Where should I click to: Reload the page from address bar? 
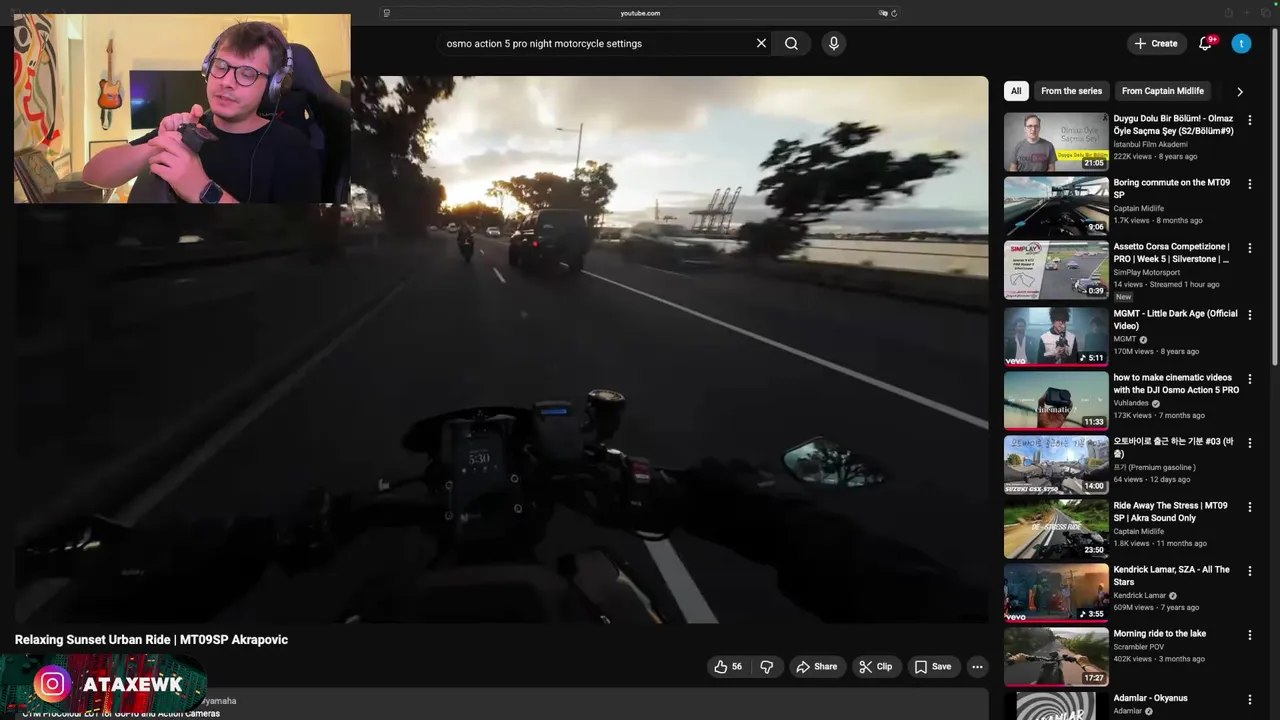click(894, 13)
